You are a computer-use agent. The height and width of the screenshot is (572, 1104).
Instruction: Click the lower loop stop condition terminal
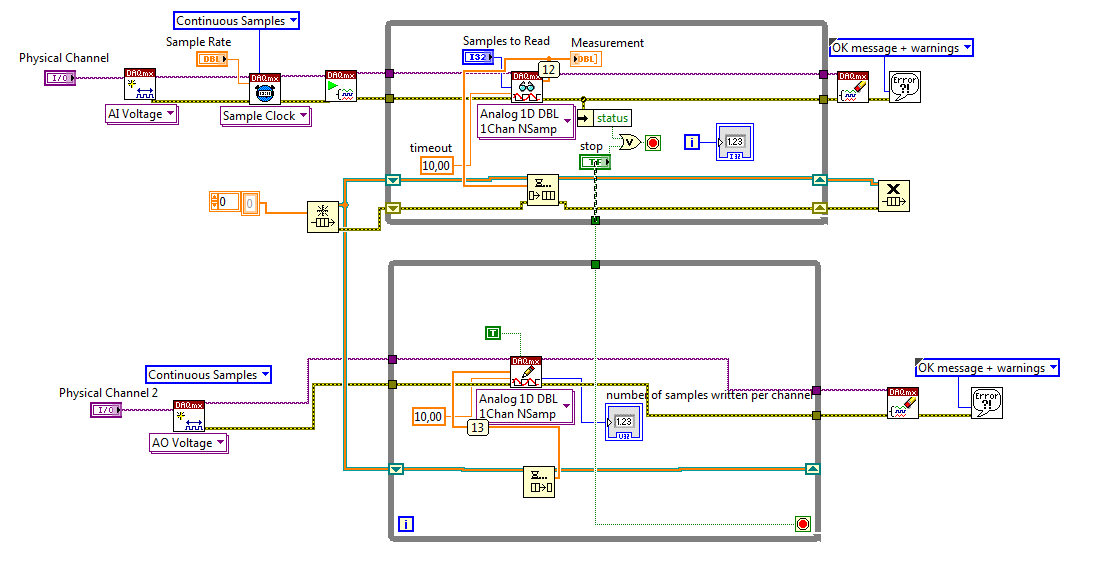(803, 523)
